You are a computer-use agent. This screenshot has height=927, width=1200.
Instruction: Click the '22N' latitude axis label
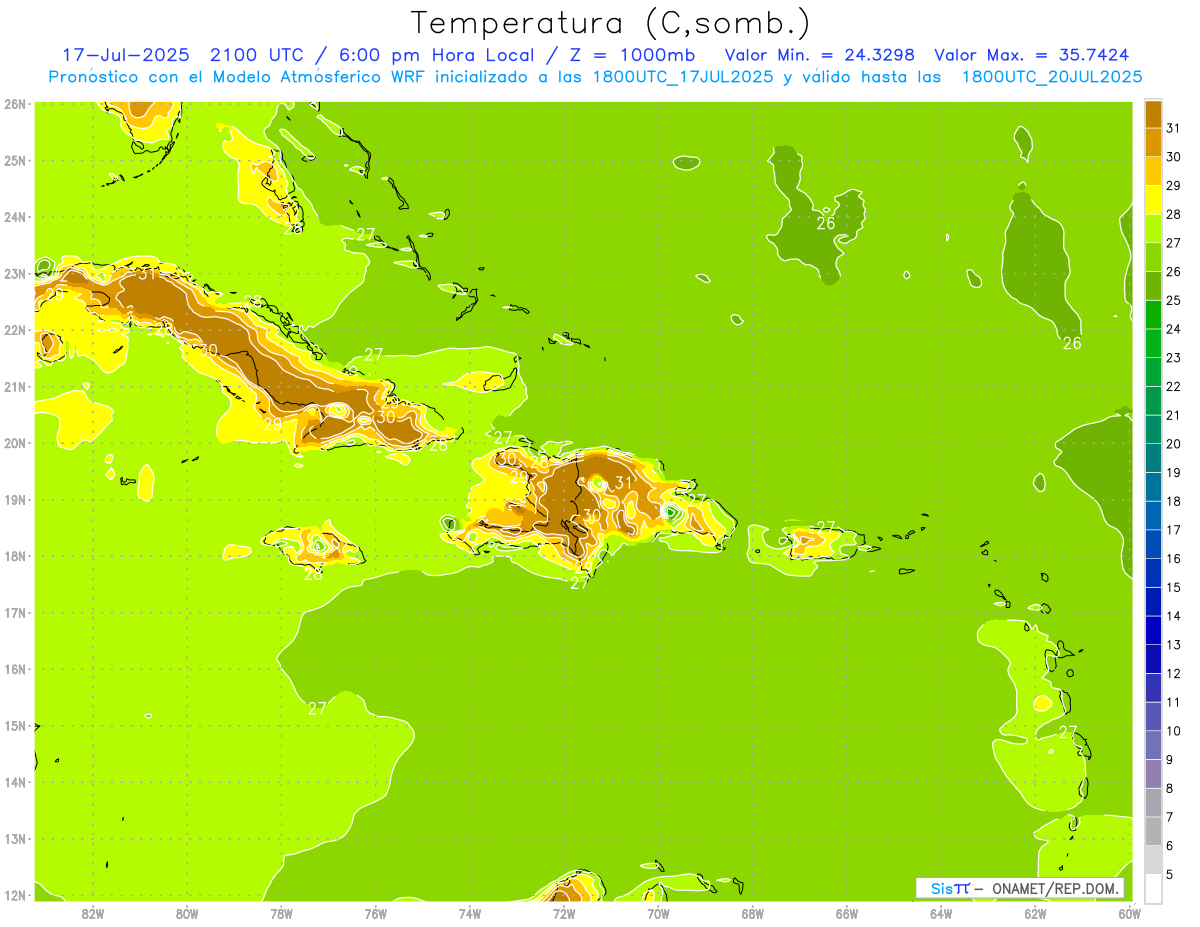point(15,329)
